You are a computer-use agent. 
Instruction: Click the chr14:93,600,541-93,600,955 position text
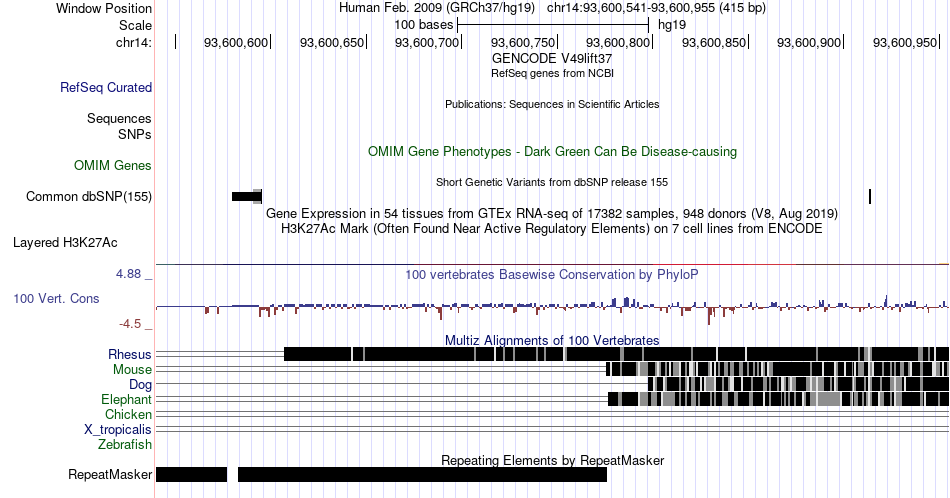point(656,8)
